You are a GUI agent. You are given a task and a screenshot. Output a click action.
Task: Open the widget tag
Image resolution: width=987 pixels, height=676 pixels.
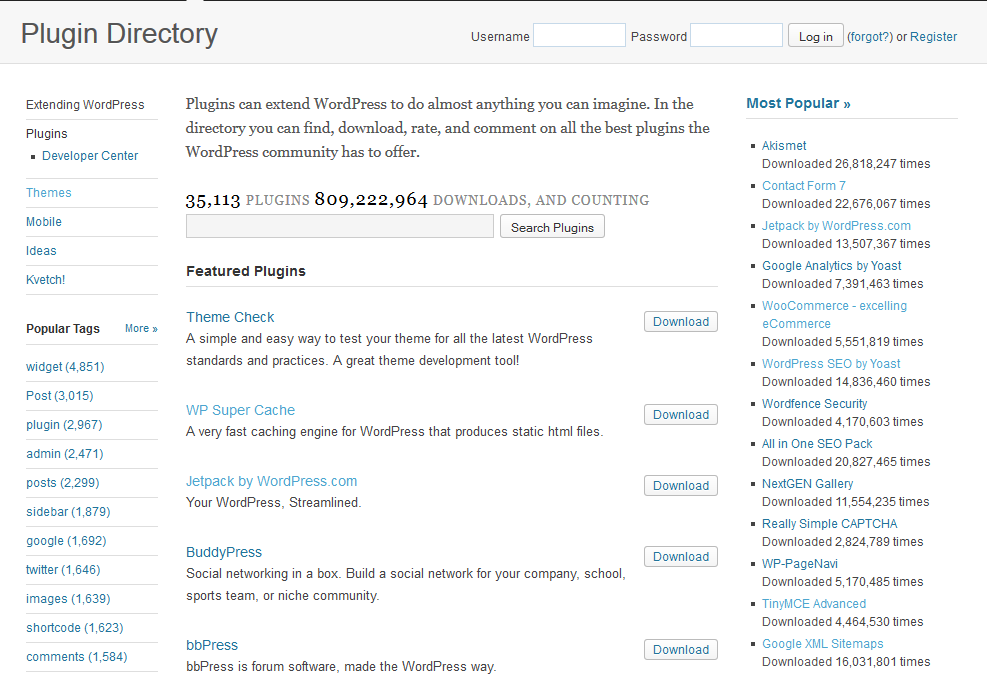pyautogui.click(x=65, y=366)
